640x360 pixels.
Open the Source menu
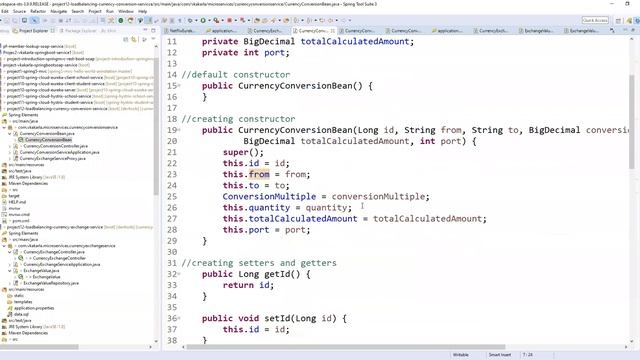click(19, 11)
